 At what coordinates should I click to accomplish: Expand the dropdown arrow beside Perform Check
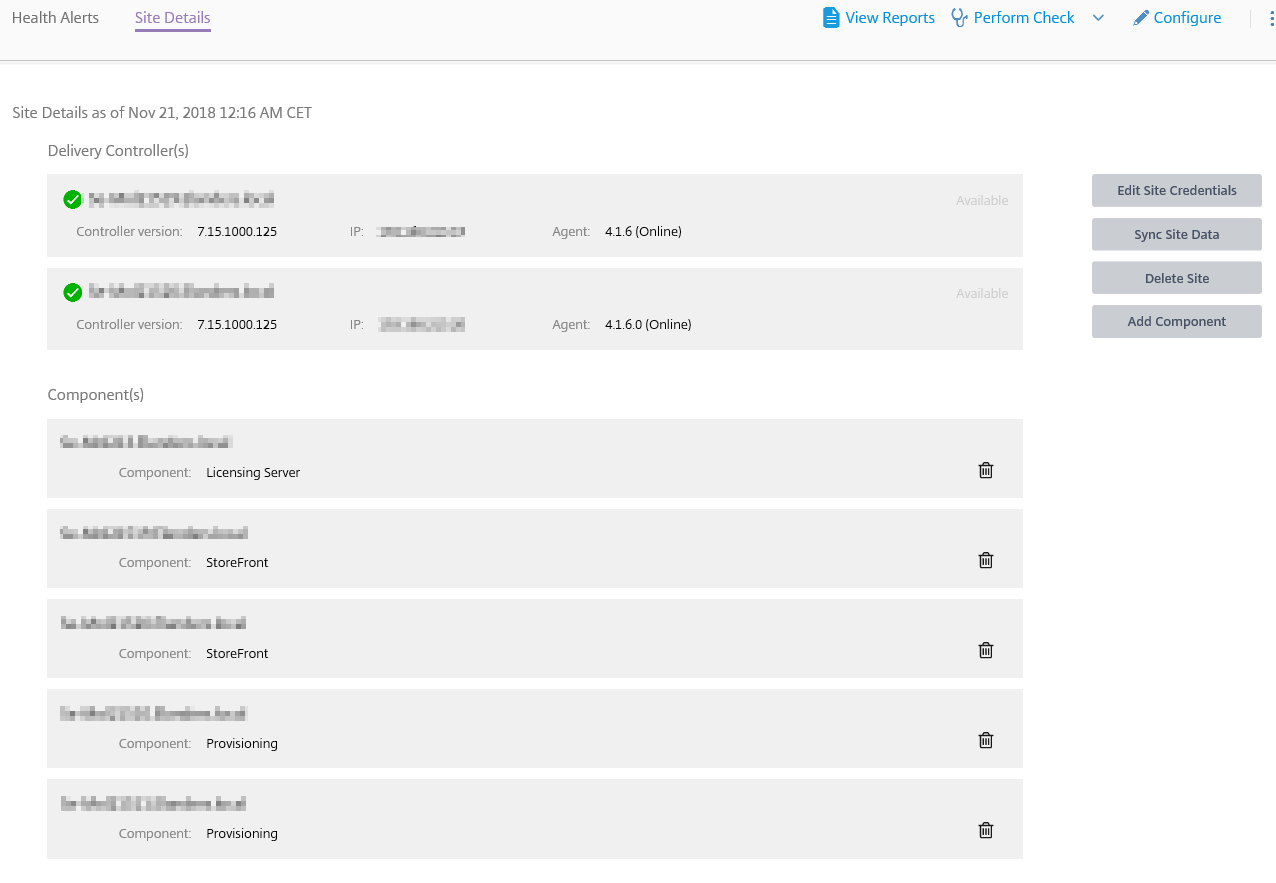click(1098, 18)
